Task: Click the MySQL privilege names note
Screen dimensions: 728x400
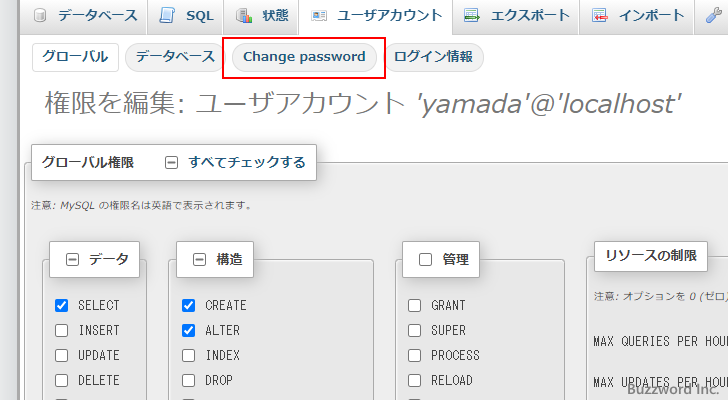Action: coord(141,206)
